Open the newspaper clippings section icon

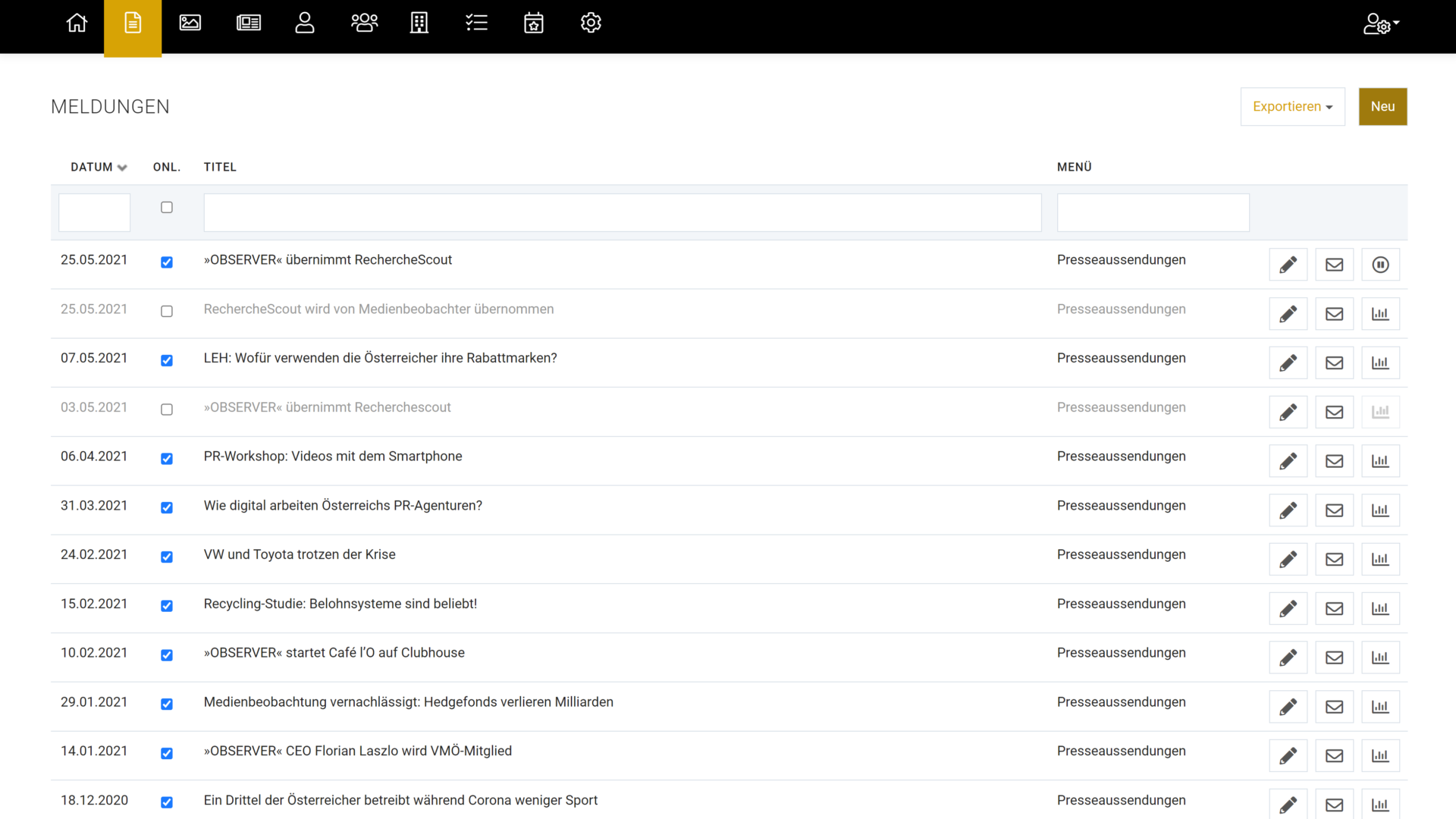248,24
